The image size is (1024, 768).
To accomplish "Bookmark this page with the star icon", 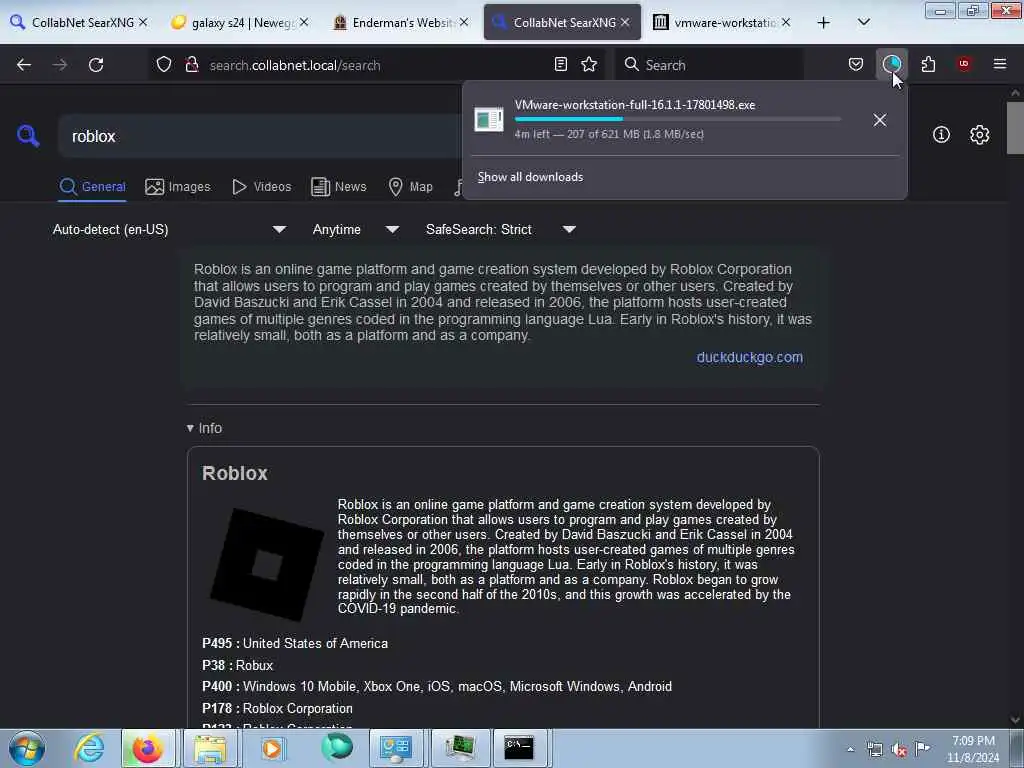I will (x=589, y=65).
